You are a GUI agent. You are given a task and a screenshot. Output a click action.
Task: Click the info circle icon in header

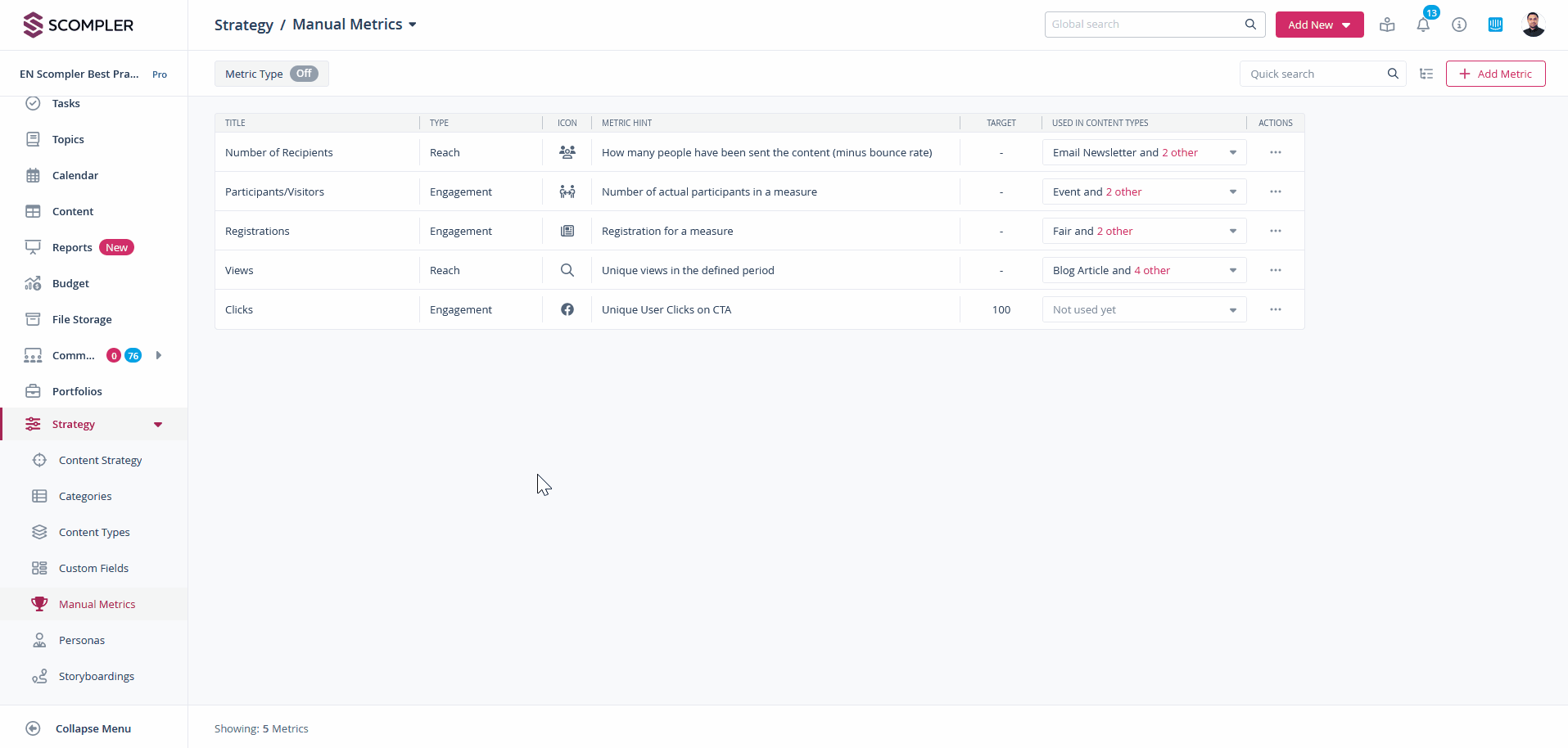1459,25
